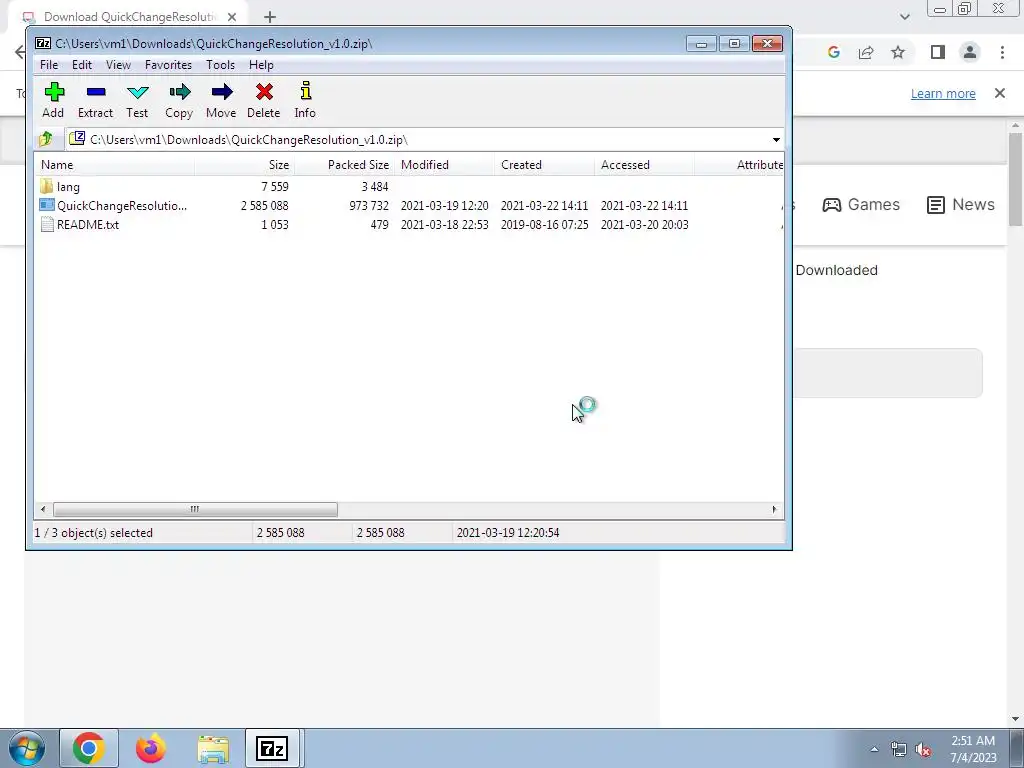This screenshot has width=1024, height=768.
Task: Expand Chrome tab search chevron
Action: (904, 17)
